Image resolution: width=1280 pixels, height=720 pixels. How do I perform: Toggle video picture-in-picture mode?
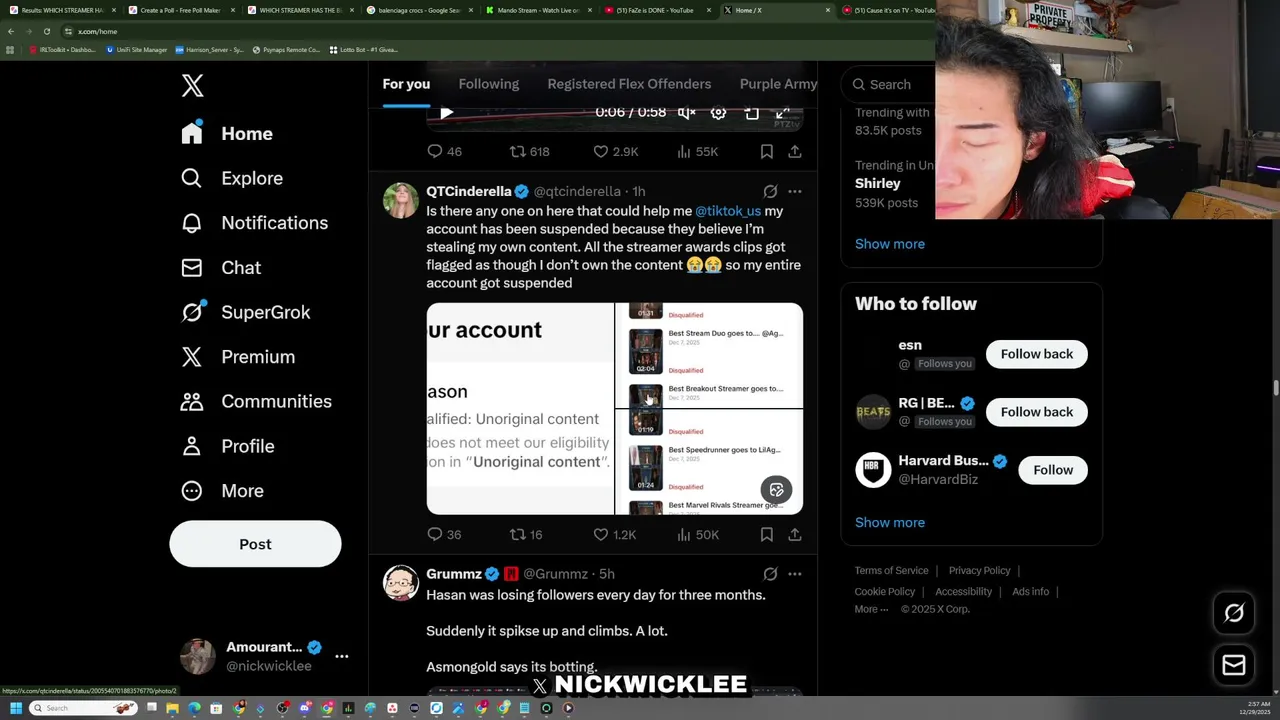751,113
